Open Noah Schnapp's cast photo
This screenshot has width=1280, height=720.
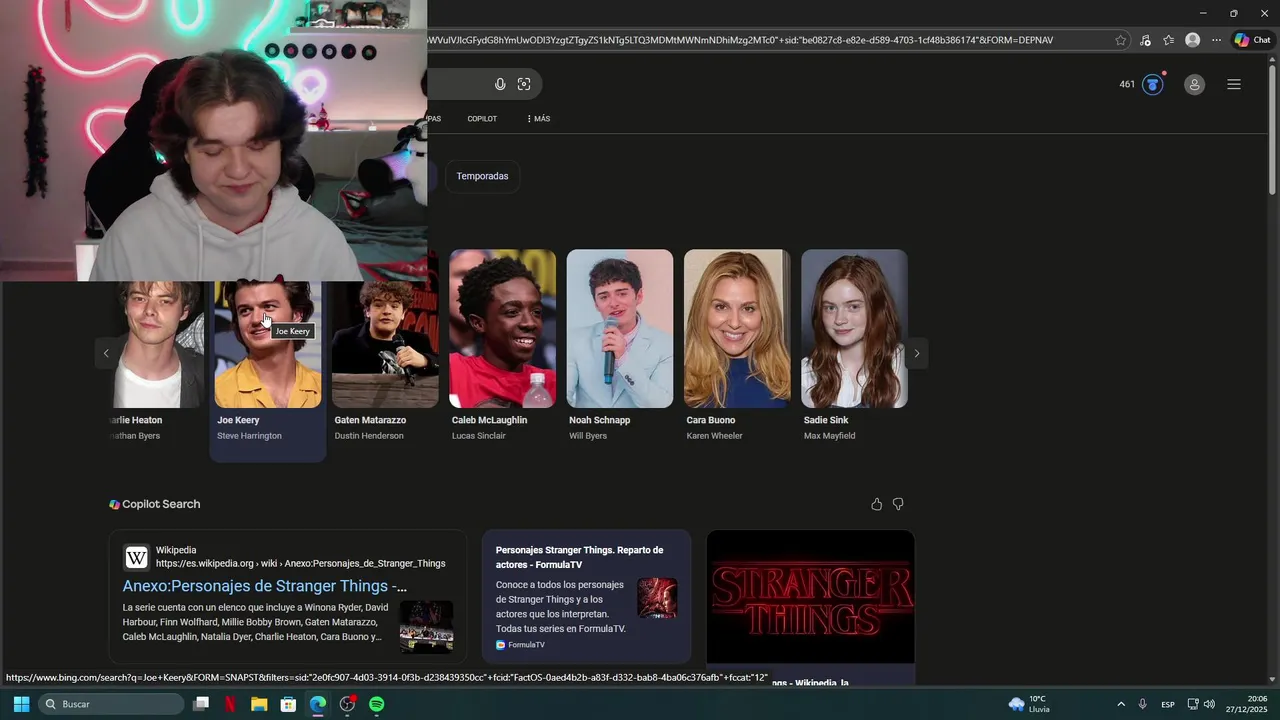tap(620, 329)
